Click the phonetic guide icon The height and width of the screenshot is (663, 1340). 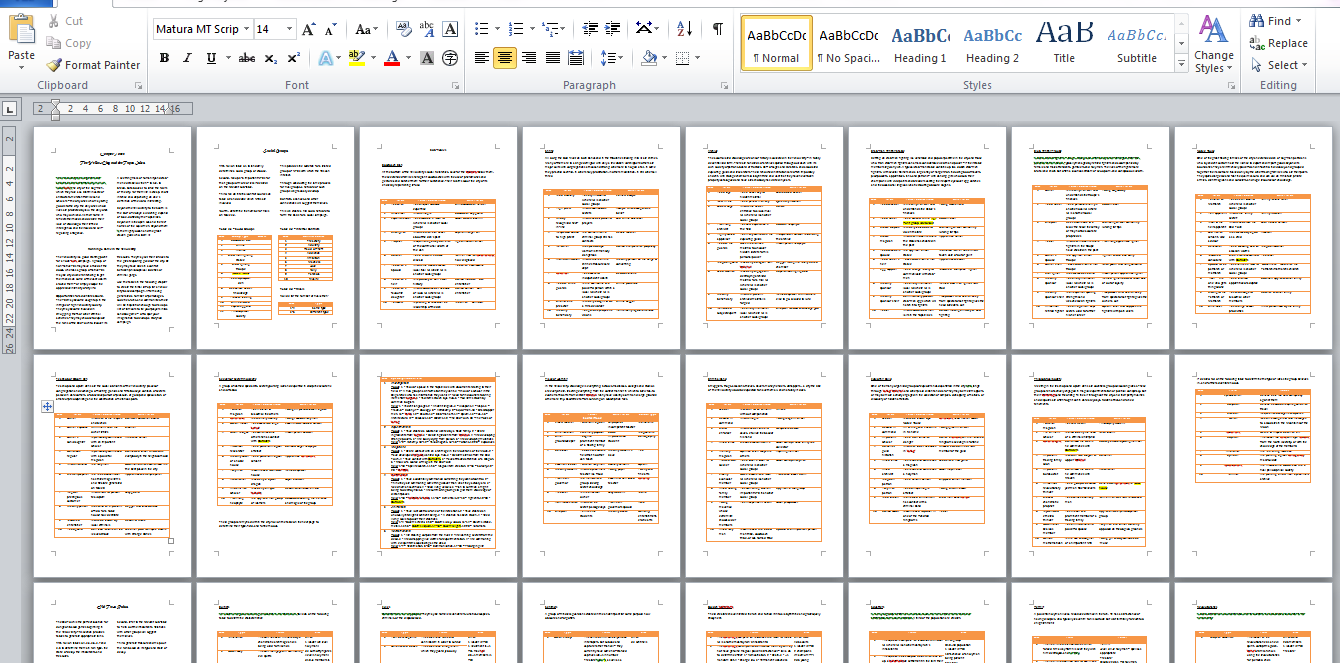tap(428, 29)
